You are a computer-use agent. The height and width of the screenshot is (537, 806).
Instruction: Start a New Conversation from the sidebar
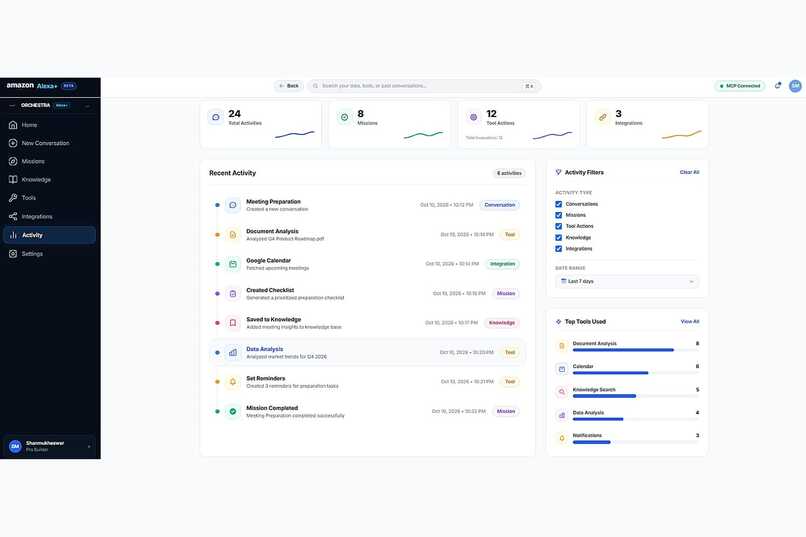click(x=49, y=143)
